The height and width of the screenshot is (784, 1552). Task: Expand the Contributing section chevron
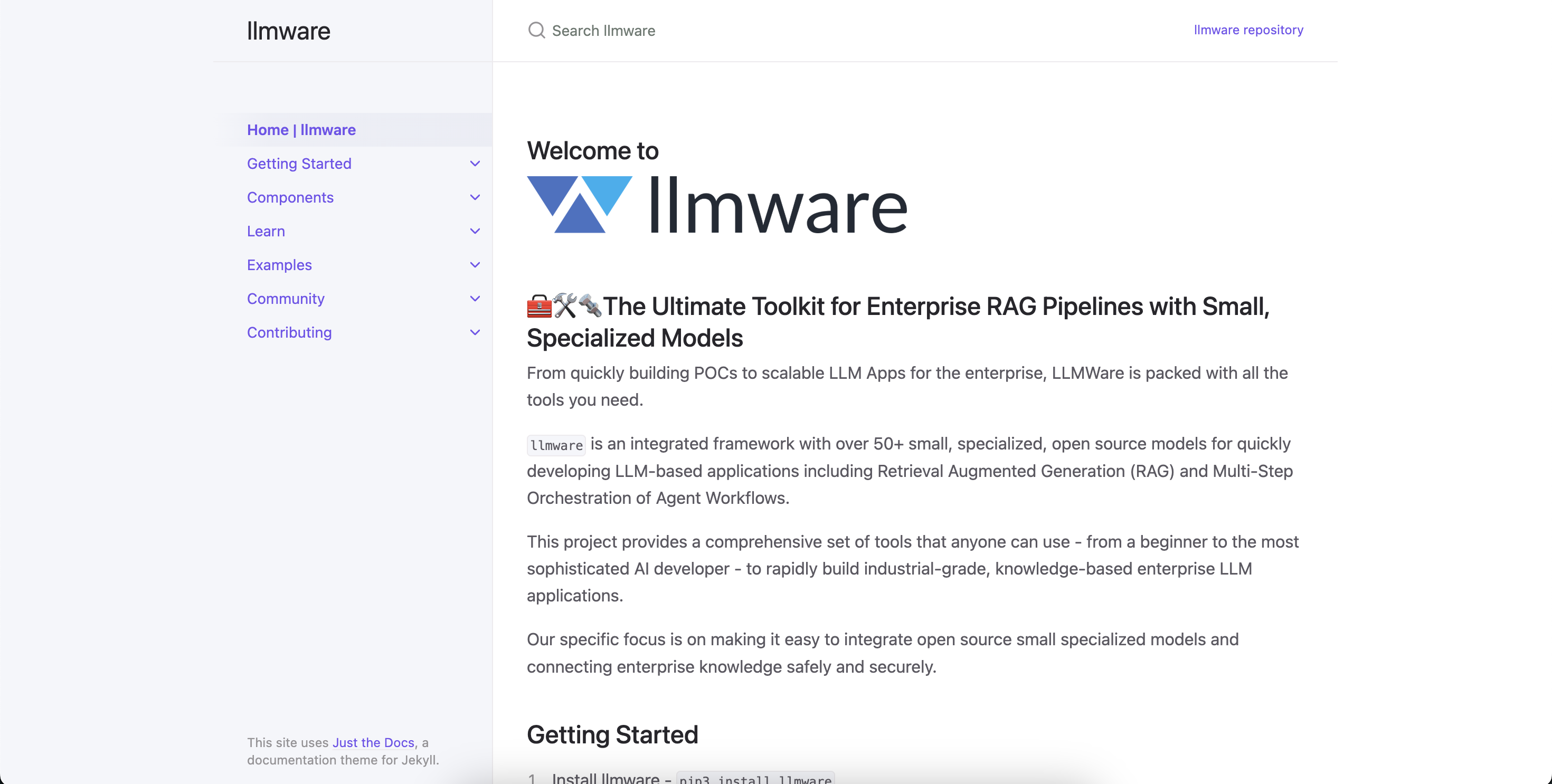click(475, 332)
